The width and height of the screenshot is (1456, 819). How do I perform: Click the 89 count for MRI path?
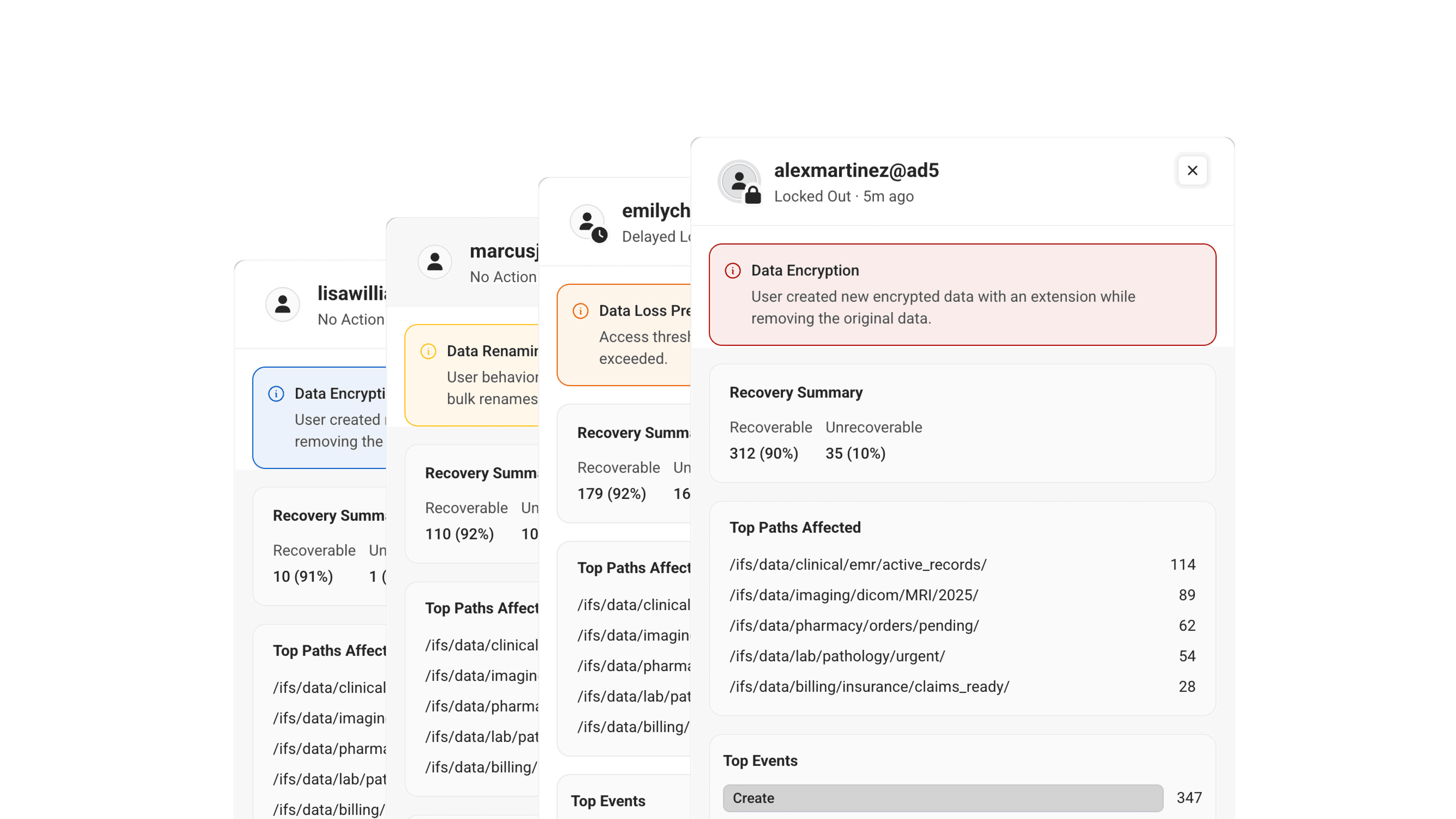(1187, 595)
